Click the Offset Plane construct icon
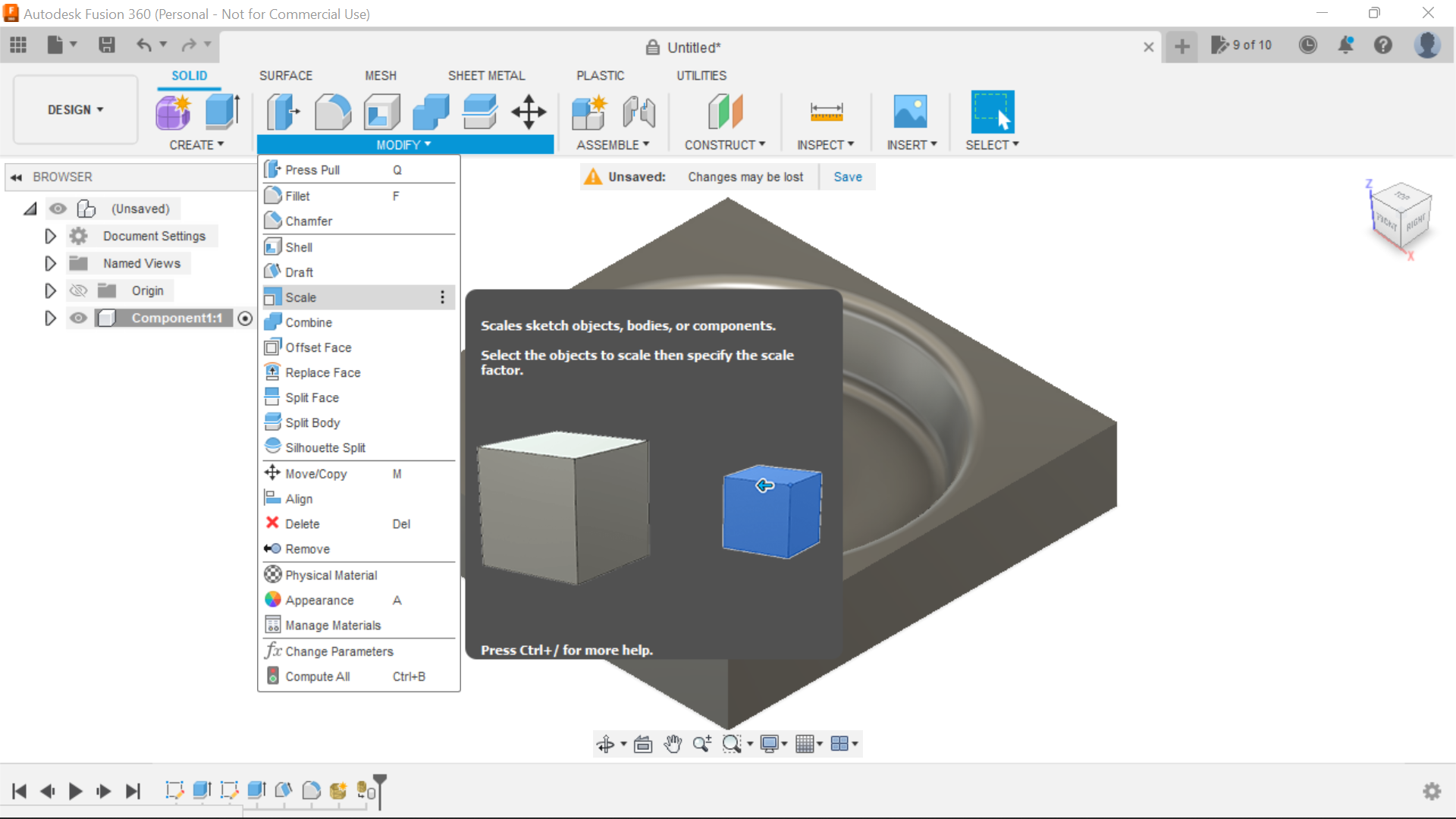 click(725, 112)
